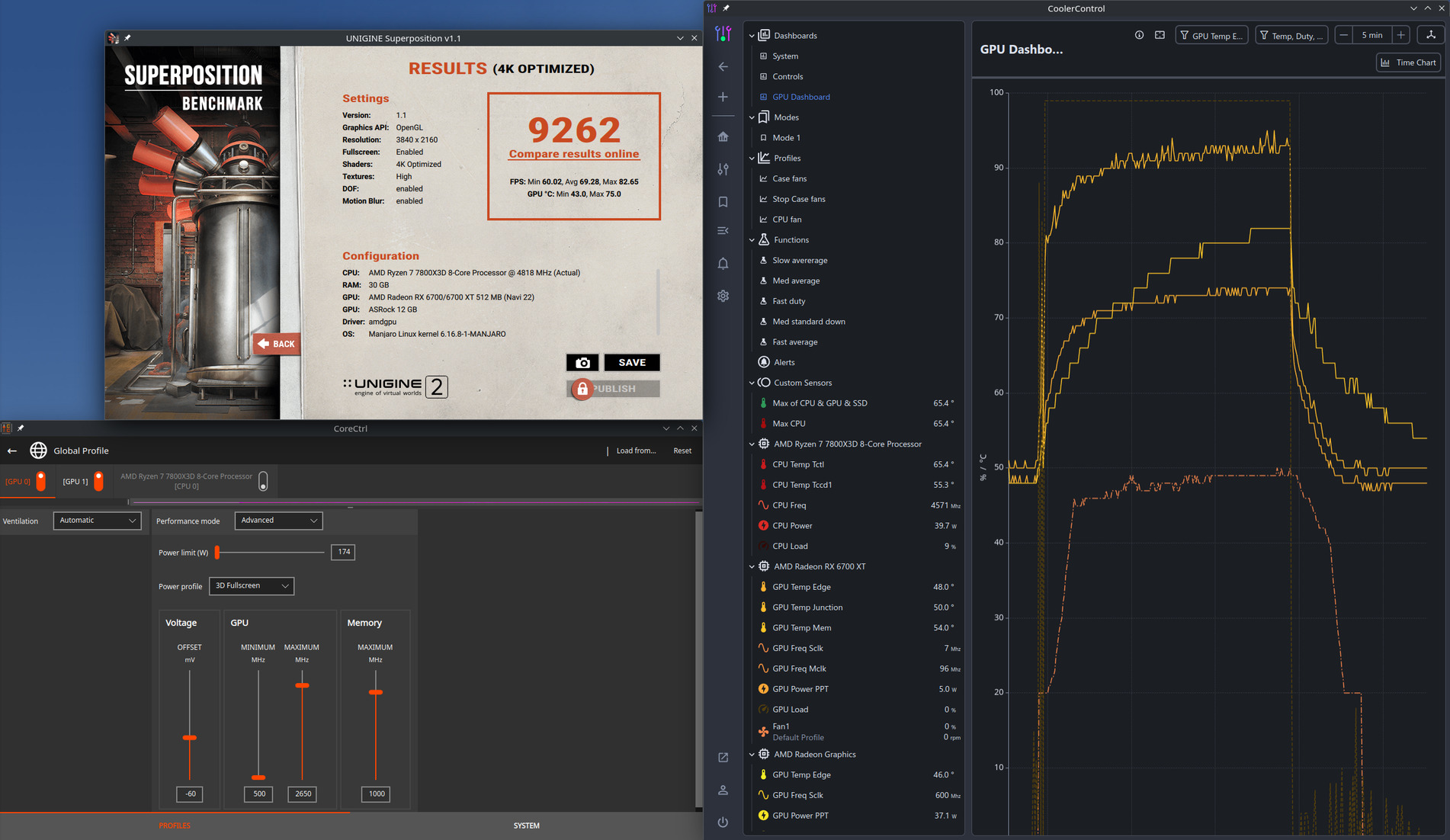1450x840 pixels.
Task: Click the Reset button in CoreCtrl
Action: pos(682,450)
